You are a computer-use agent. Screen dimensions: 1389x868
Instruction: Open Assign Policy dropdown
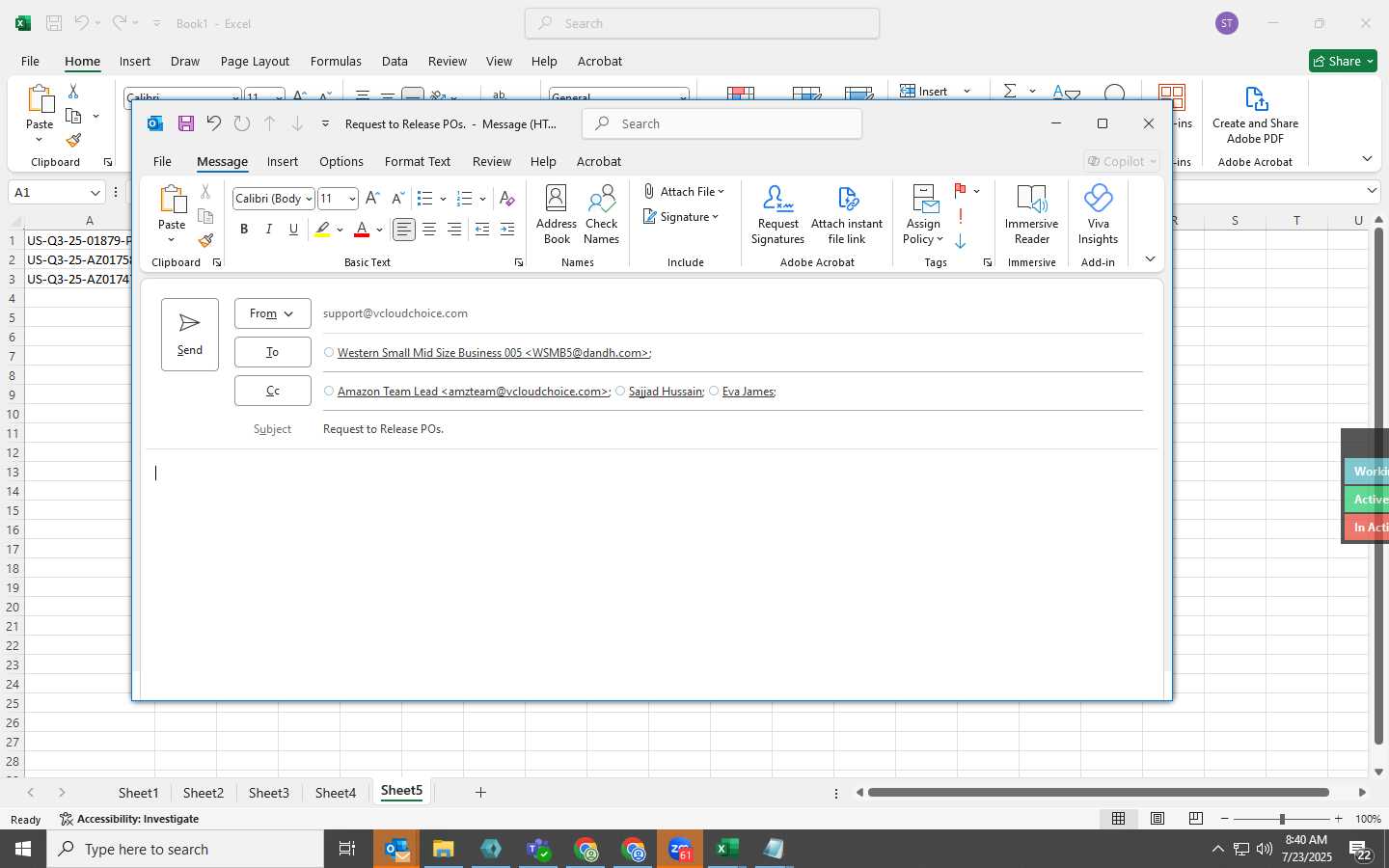tap(923, 215)
